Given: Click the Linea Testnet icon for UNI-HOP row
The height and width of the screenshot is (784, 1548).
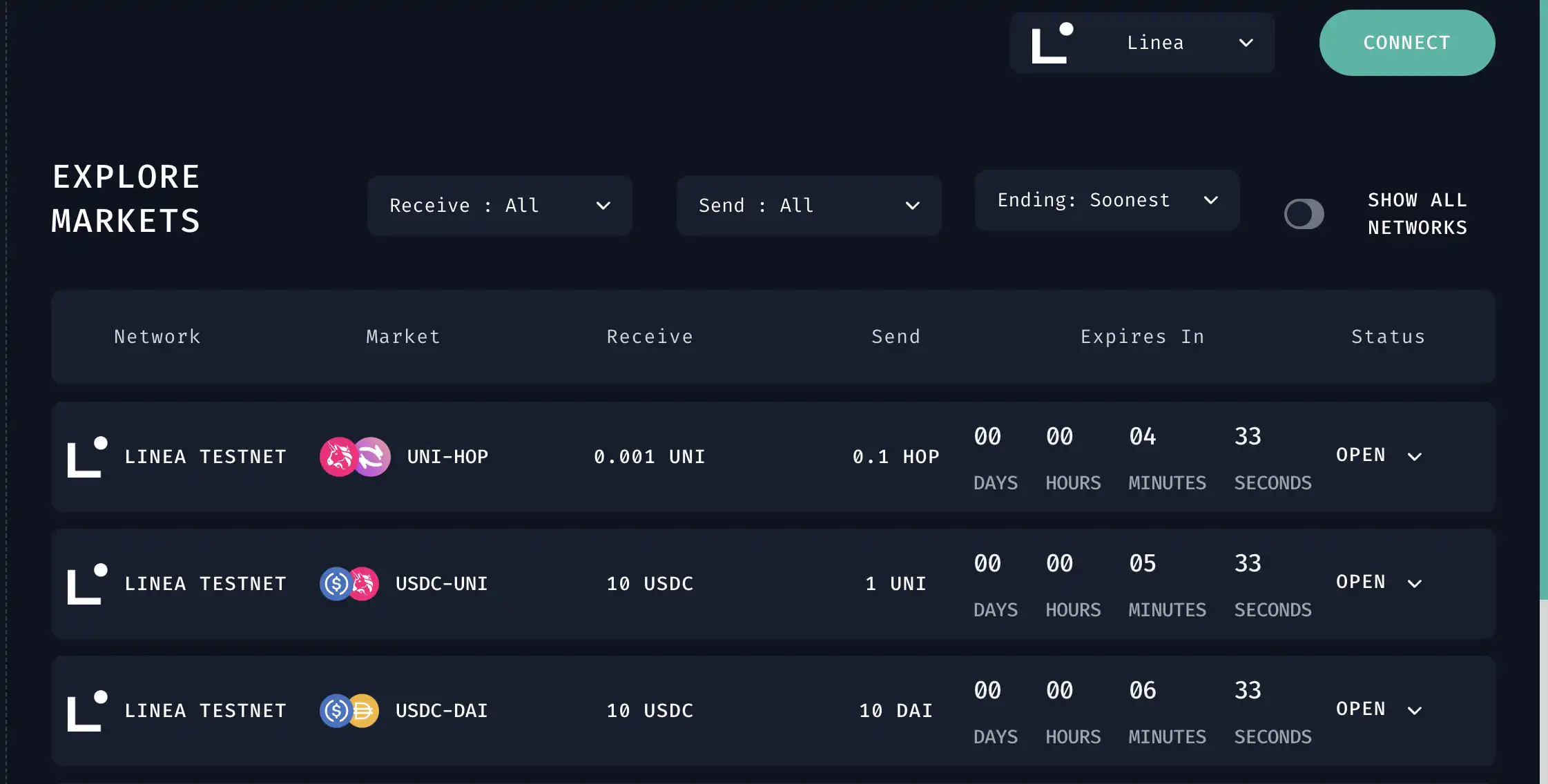Looking at the screenshot, I should [x=87, y=457].
